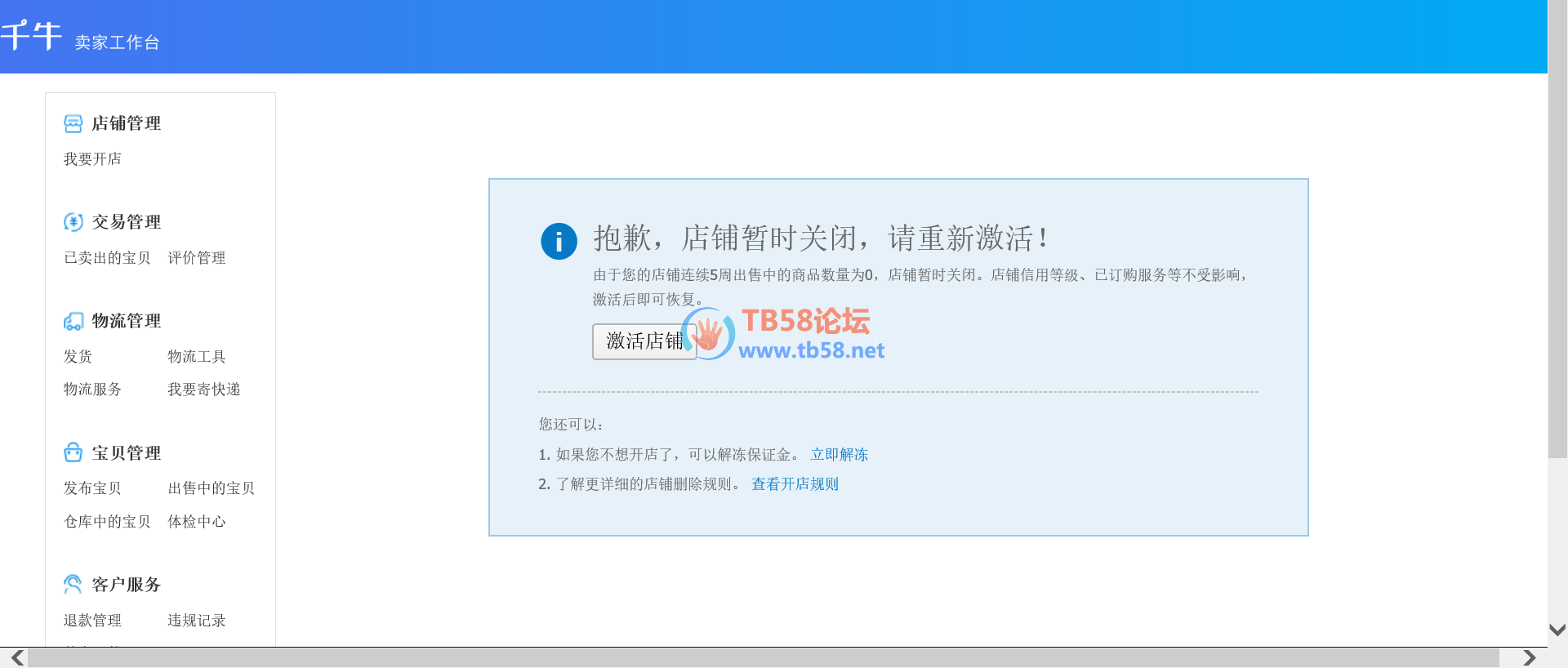Click the 宝贝管理 bag icon

(73, 452)
